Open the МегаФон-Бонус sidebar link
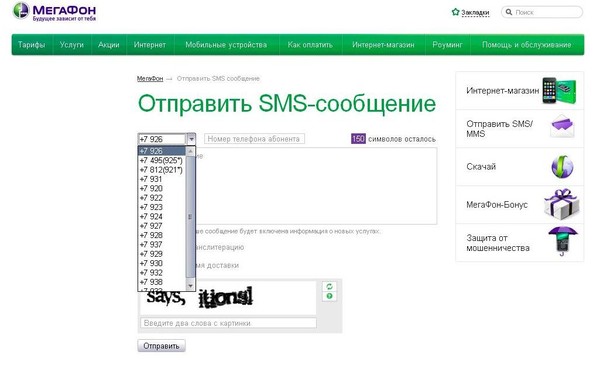 [x=497, y=205]
